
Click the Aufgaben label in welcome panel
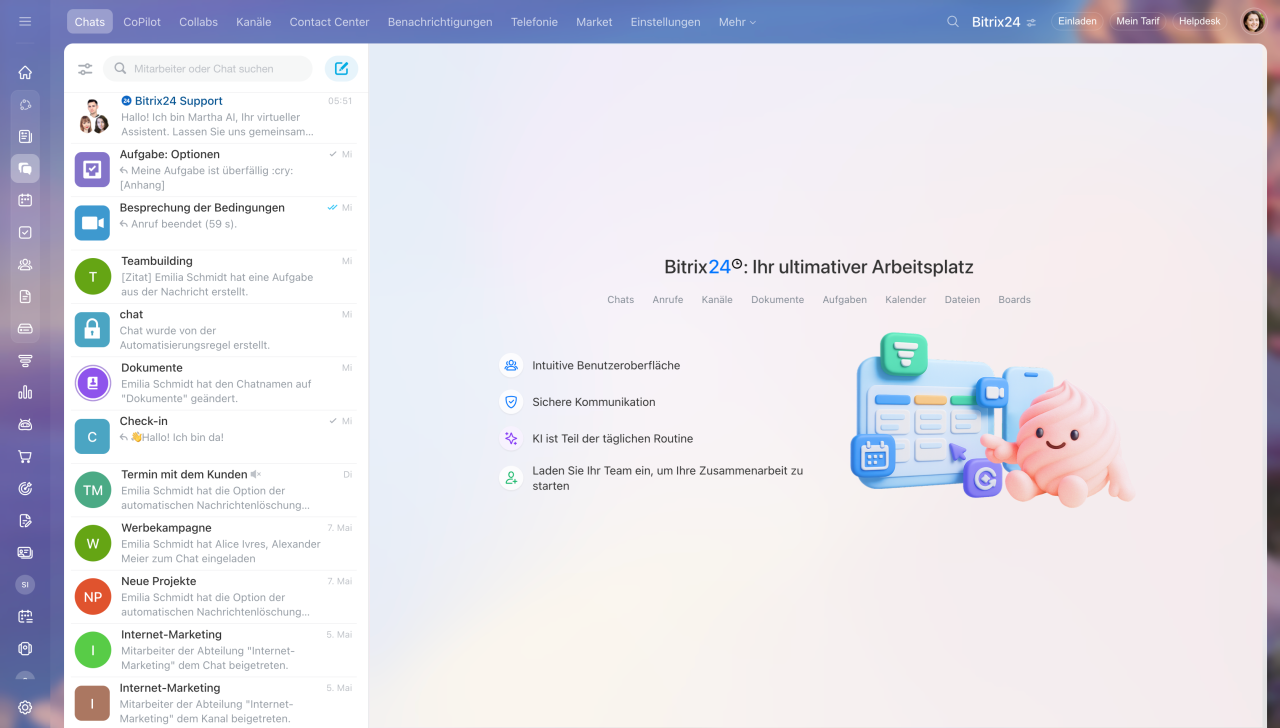(845, 300)
